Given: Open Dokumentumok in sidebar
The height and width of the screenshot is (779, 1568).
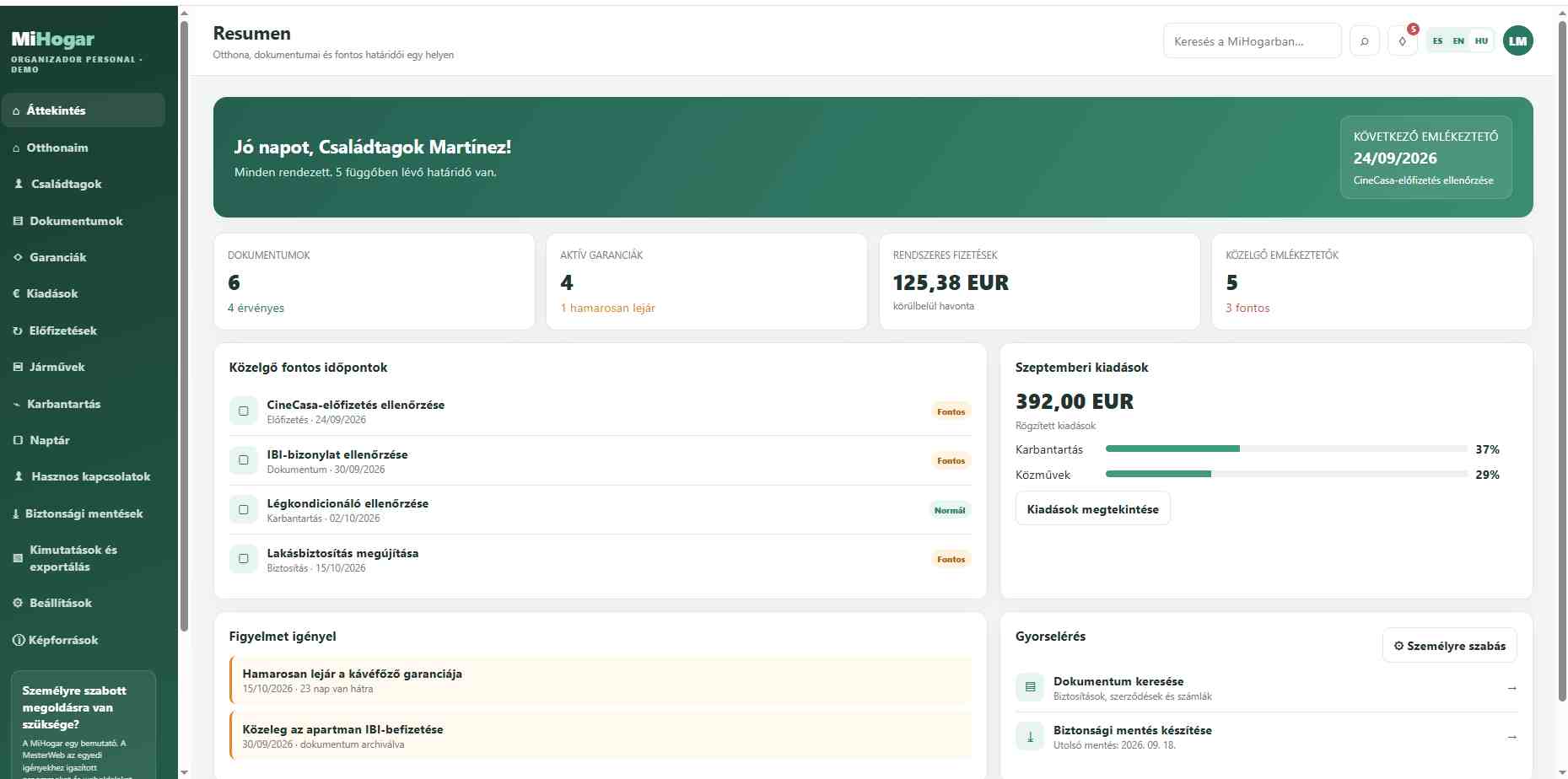Looking at the screenshot, I should click(x=84, y=221).
